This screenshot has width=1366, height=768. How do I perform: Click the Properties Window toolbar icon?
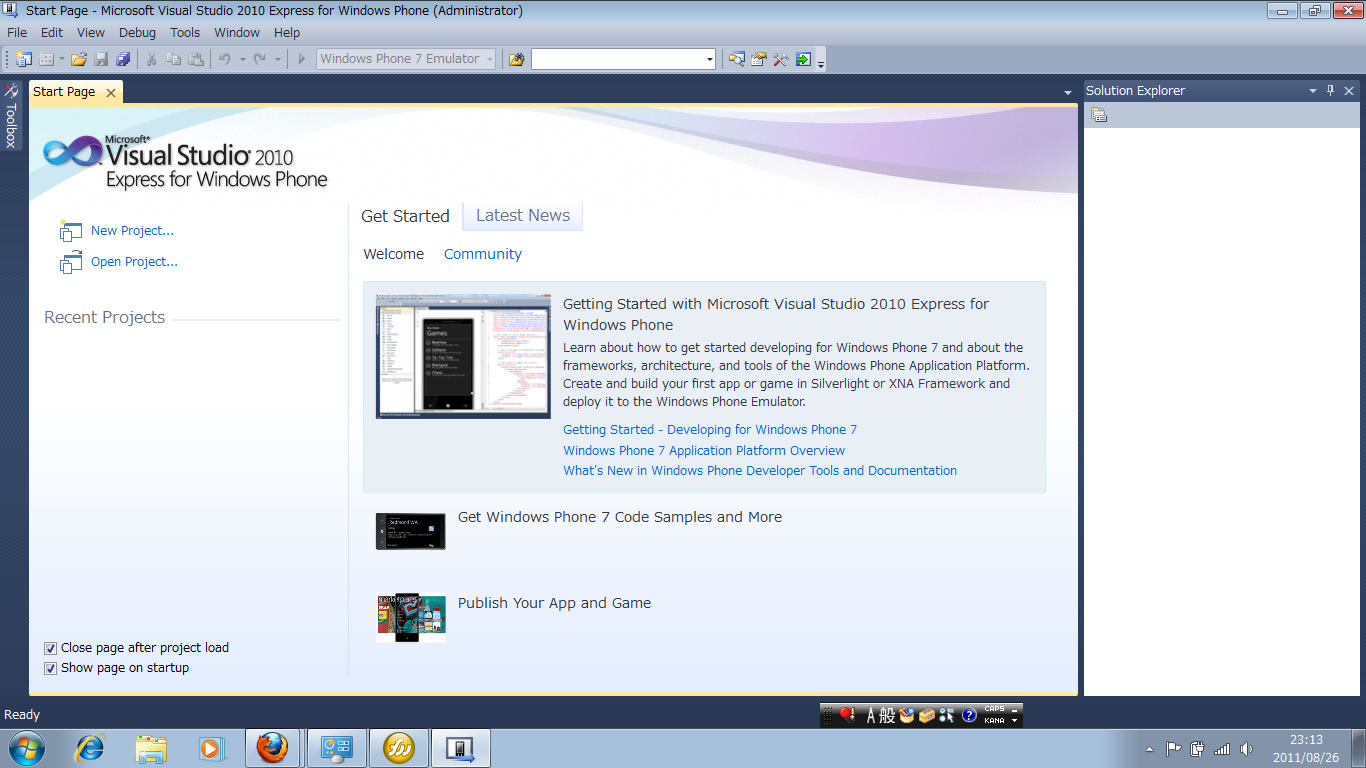(x=759, y=59)
